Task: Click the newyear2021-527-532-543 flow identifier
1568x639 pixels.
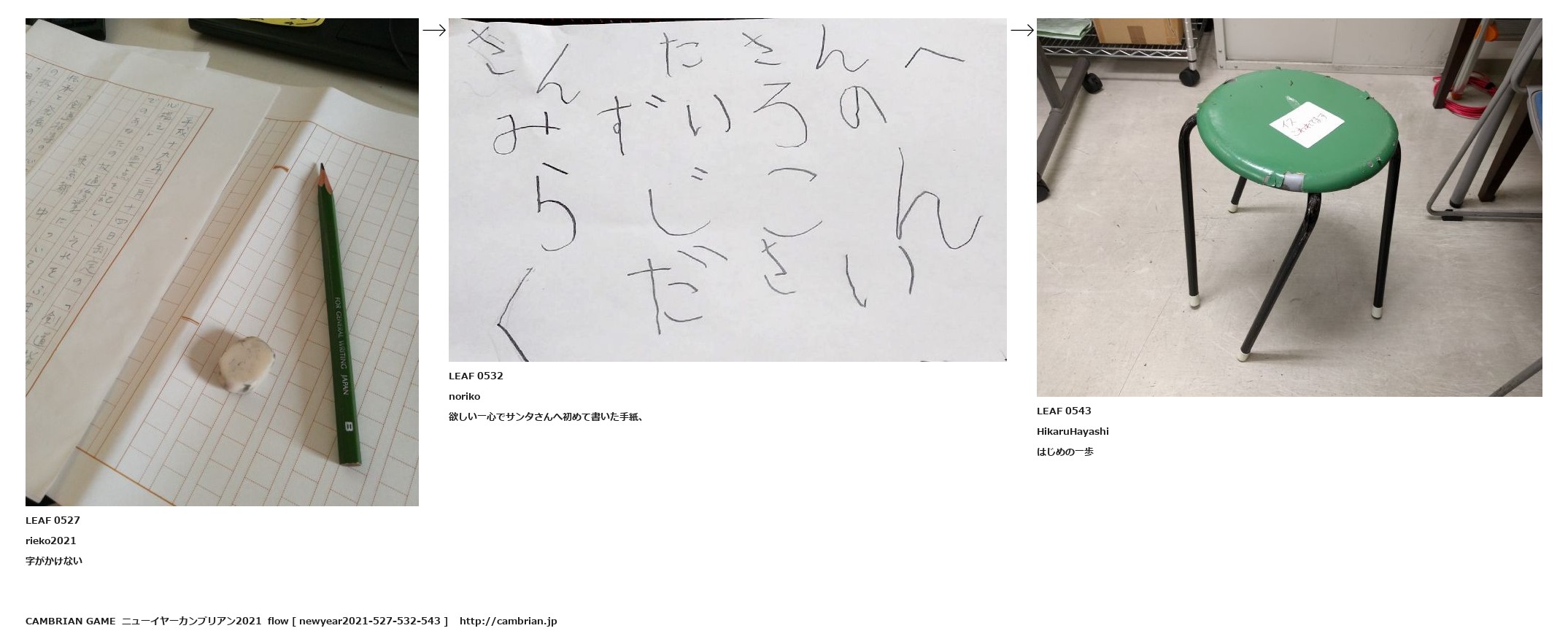Action: [369, 621]
